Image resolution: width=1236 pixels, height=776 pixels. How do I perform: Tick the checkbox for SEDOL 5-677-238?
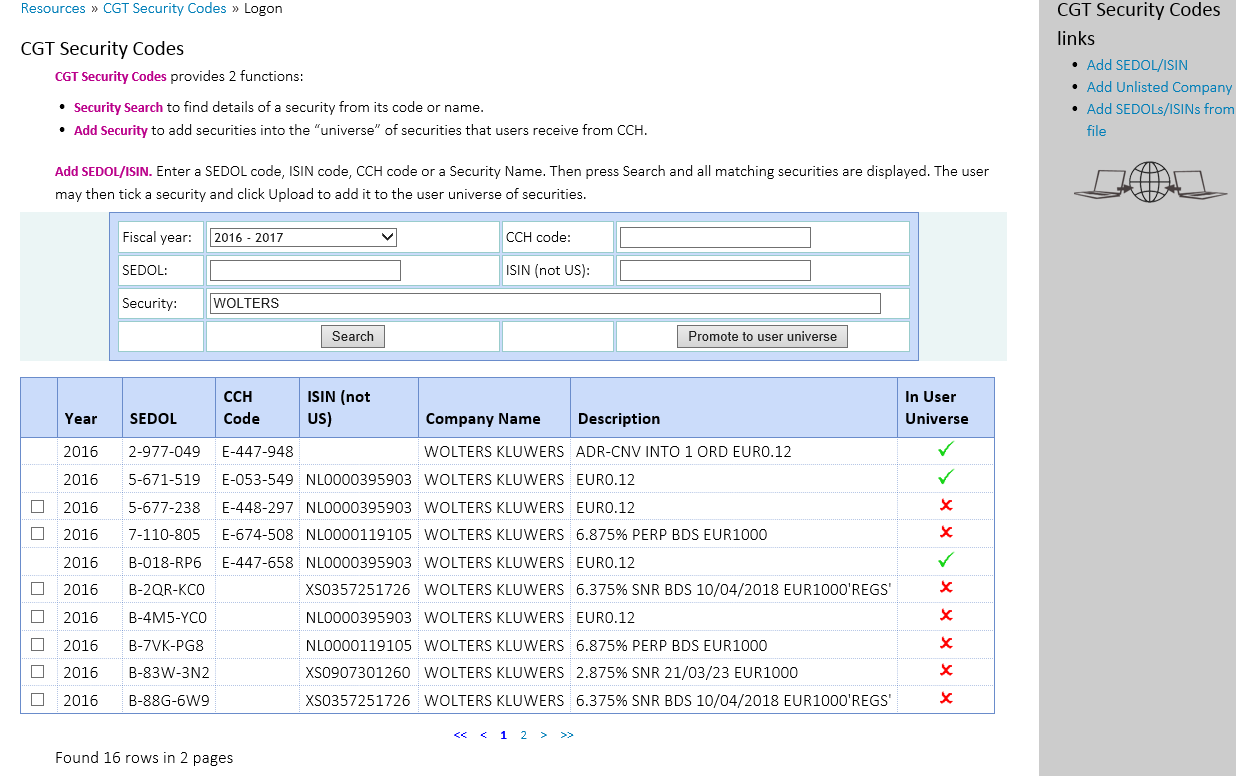click(38, 507)
